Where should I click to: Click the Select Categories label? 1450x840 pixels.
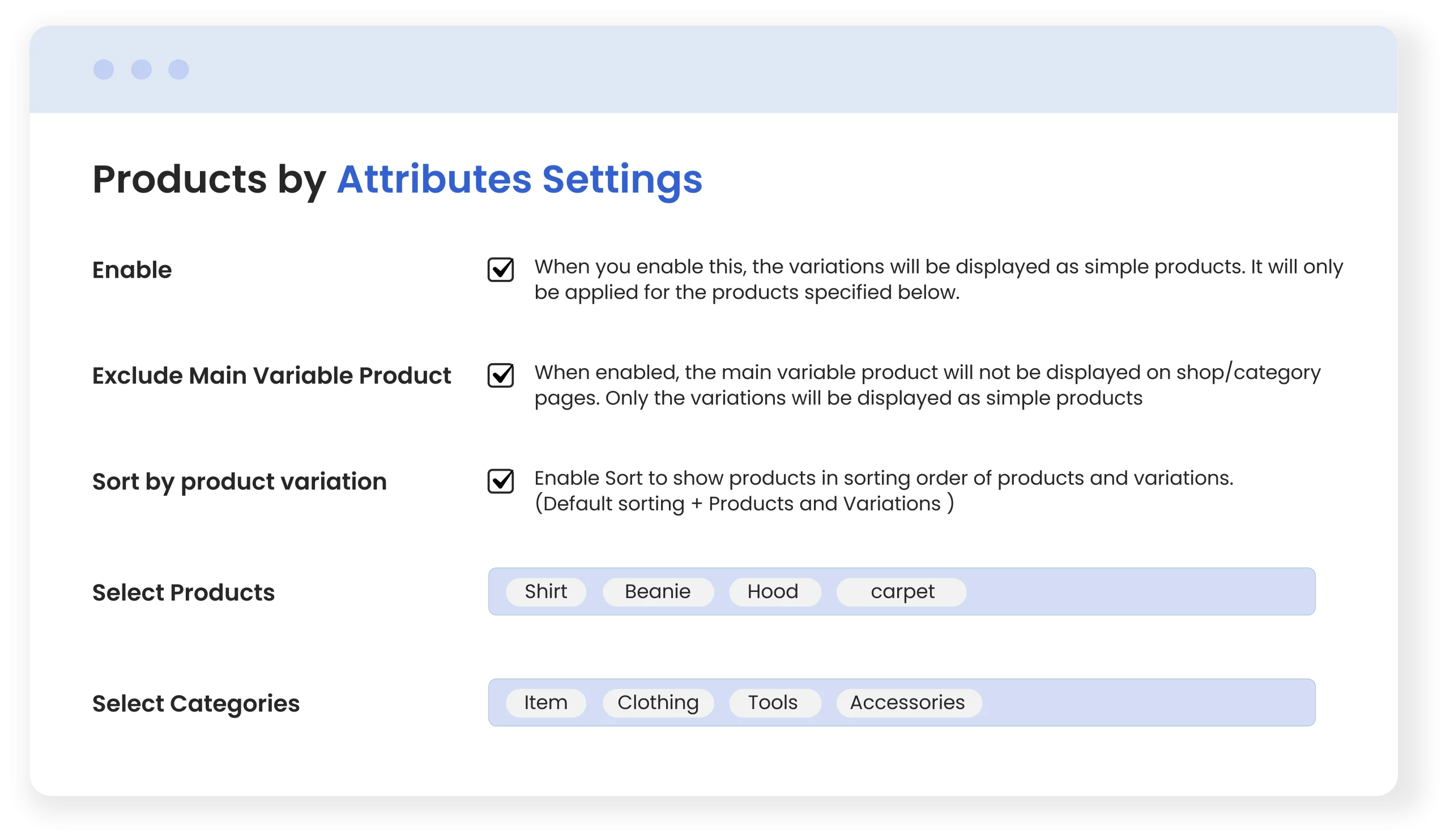pyautogui.click(x=195, y=703)
